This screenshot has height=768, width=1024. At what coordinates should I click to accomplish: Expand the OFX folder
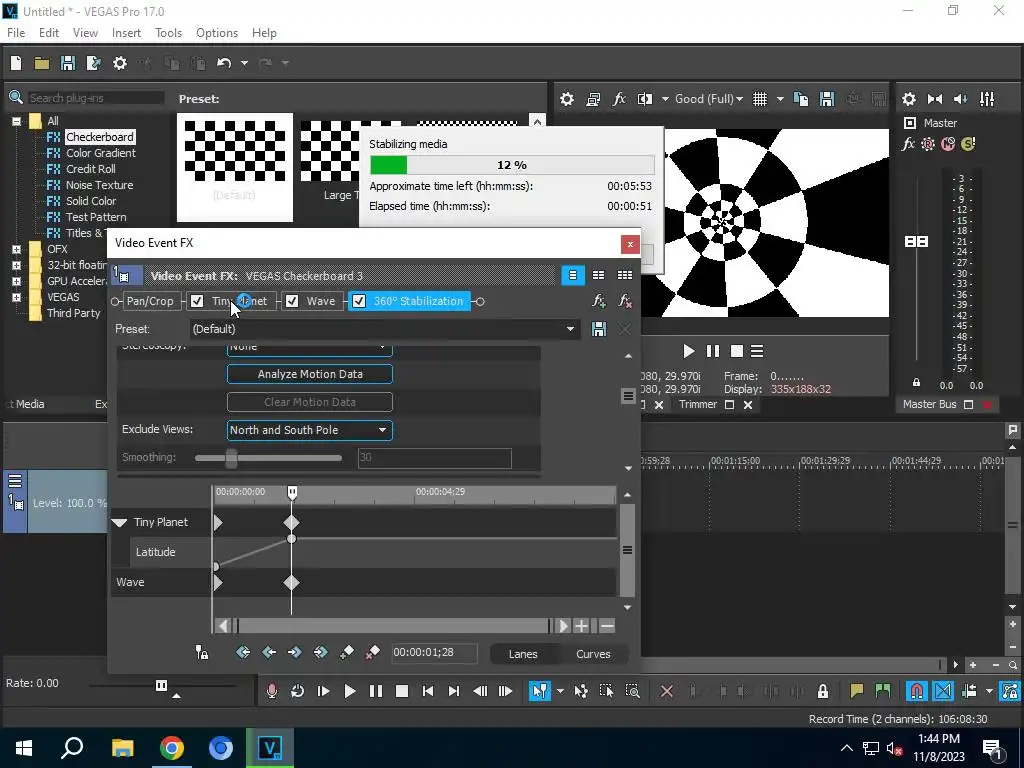click(16, 249)
